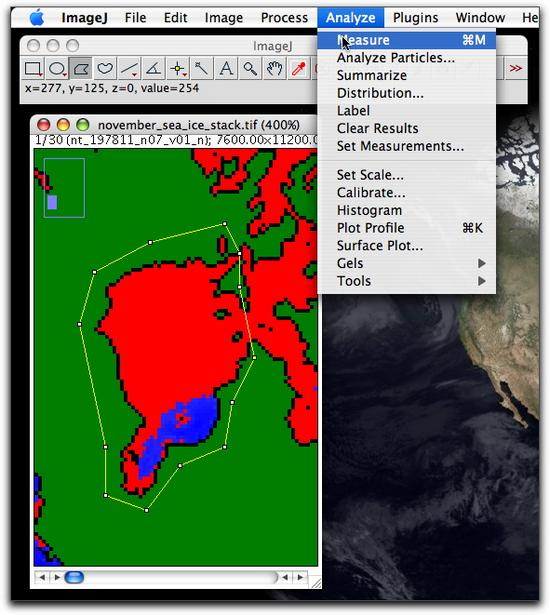Select the Straight Line tool

pyautogui.click(x=129, y=69)
